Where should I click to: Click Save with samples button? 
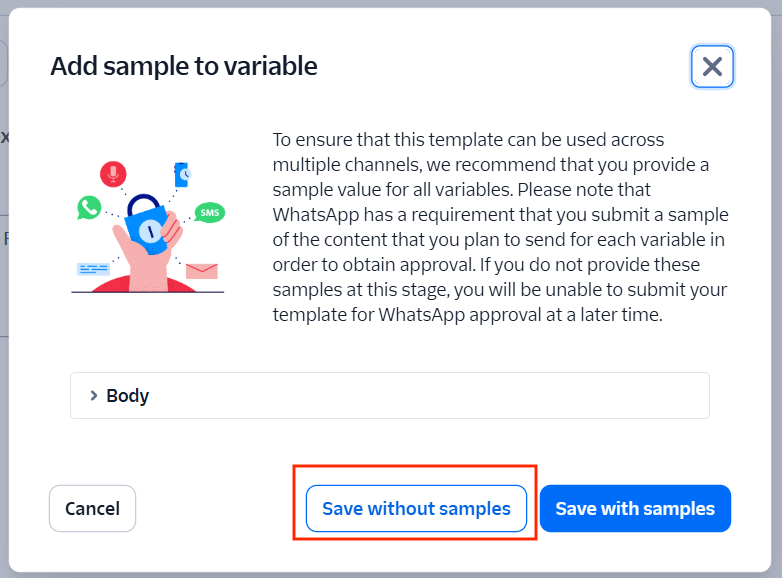pyautogui.click(x=635, y=509)
